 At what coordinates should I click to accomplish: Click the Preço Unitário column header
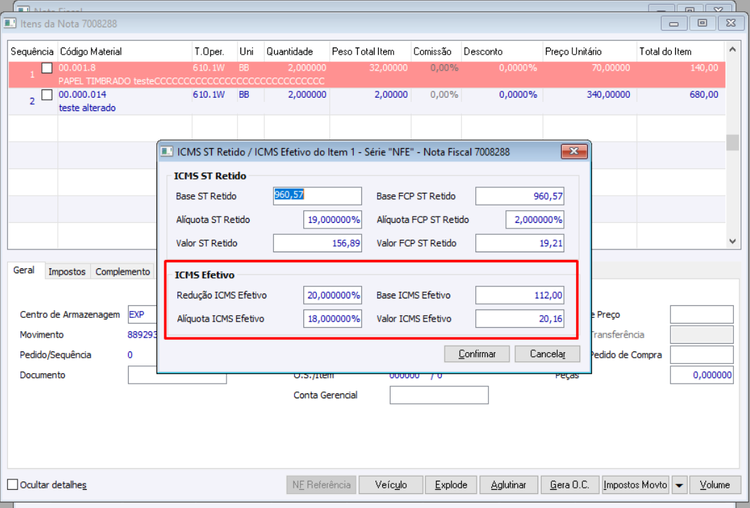(x=589, y=52)
